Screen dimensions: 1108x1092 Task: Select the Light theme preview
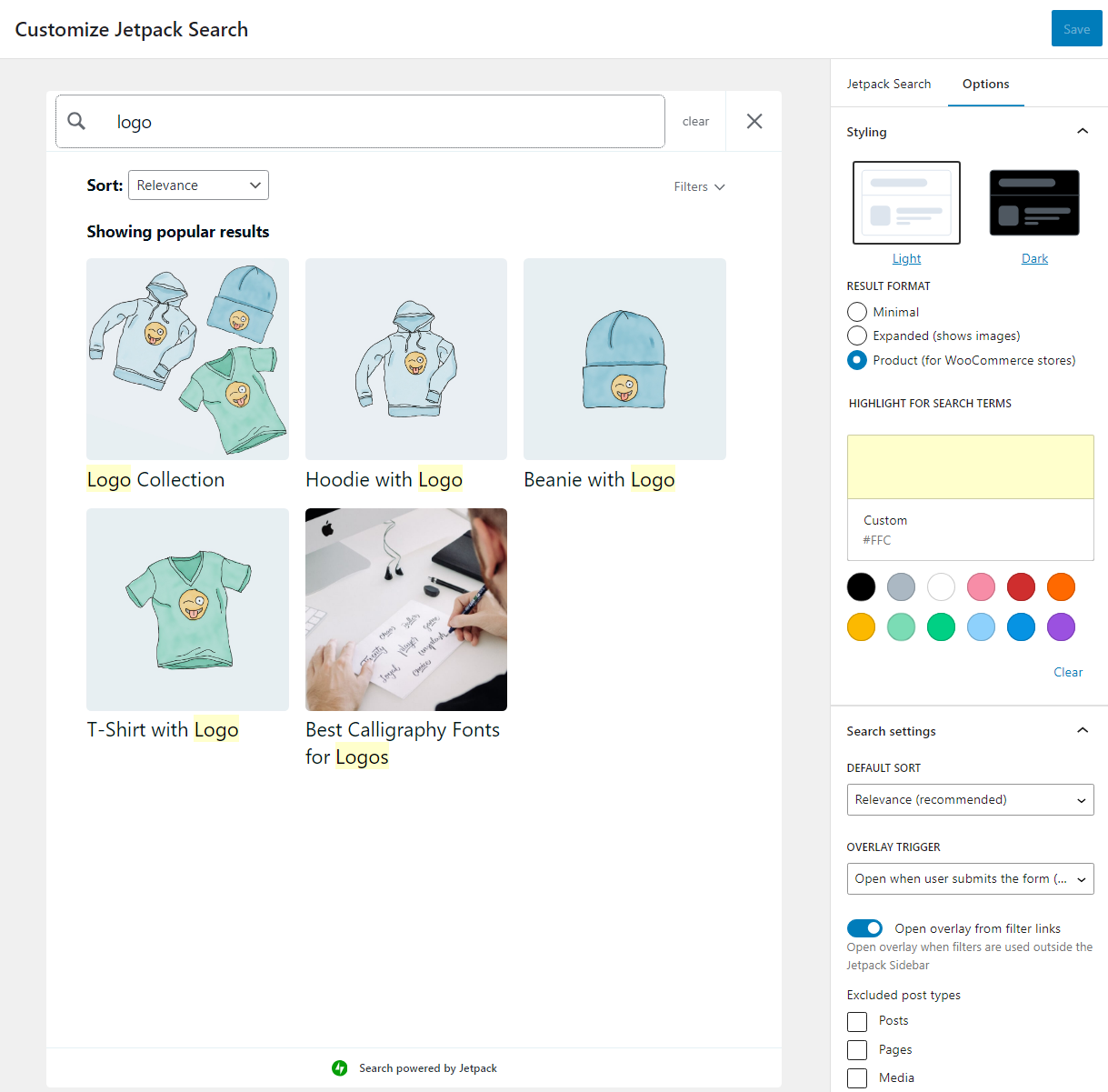(x=905, y=203)
